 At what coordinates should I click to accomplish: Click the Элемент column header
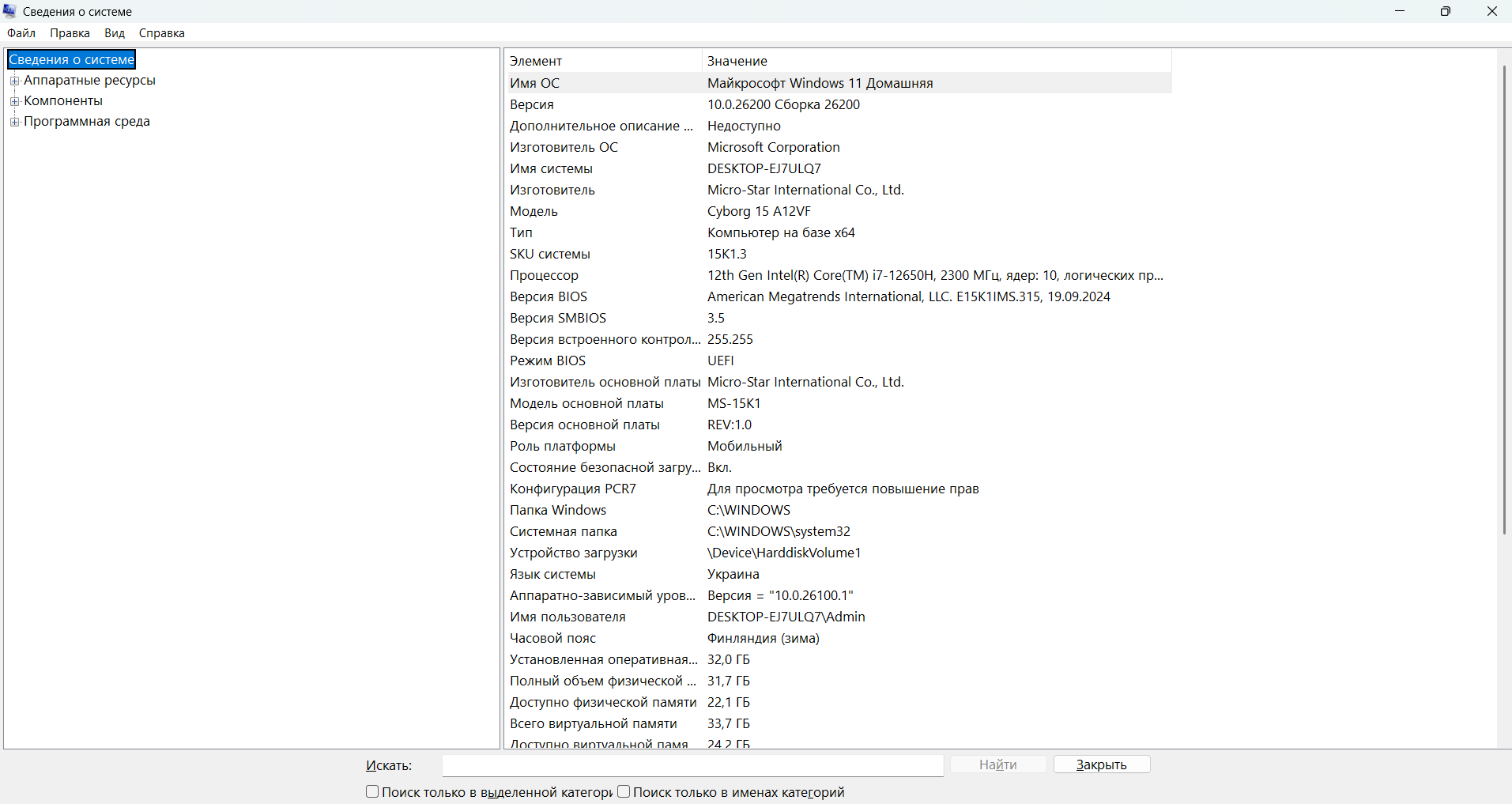[603, 61]
